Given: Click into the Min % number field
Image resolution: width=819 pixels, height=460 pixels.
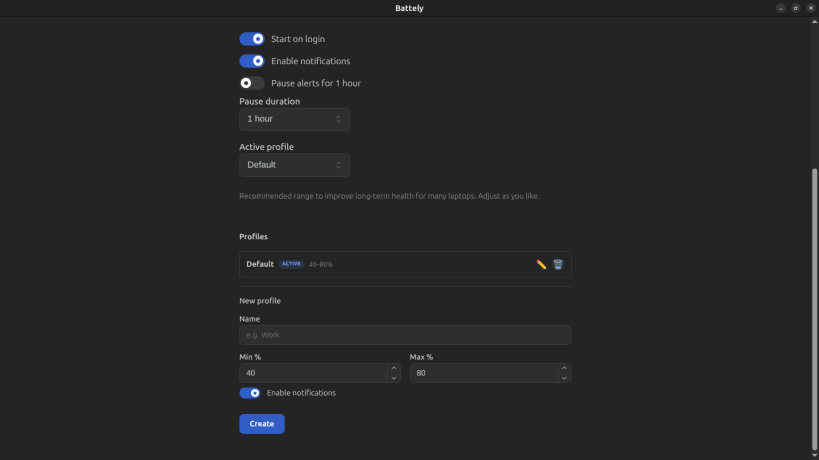Looking at the screenshot, I should [313, 373].
